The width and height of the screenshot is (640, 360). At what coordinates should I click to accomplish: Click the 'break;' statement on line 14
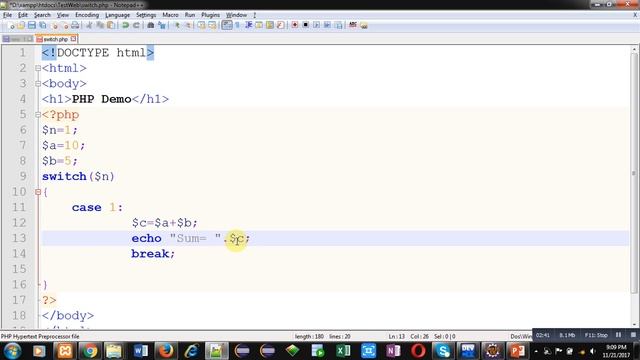click(153, 253)
